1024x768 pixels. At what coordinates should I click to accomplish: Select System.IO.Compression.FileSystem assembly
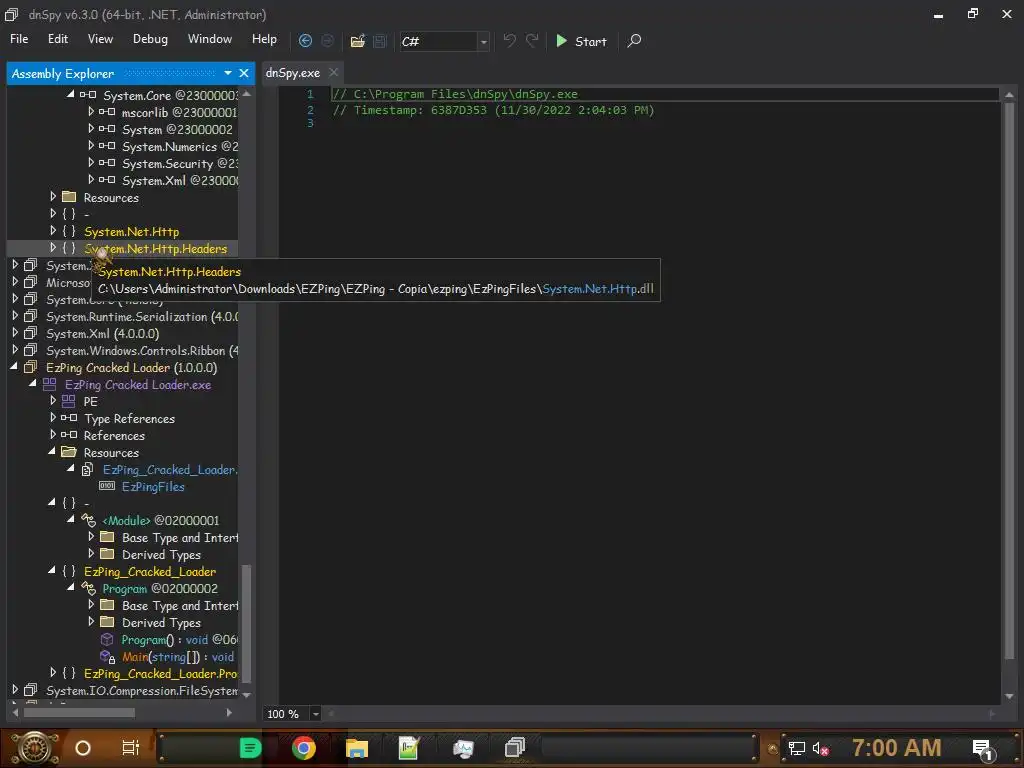click(142, 691)
